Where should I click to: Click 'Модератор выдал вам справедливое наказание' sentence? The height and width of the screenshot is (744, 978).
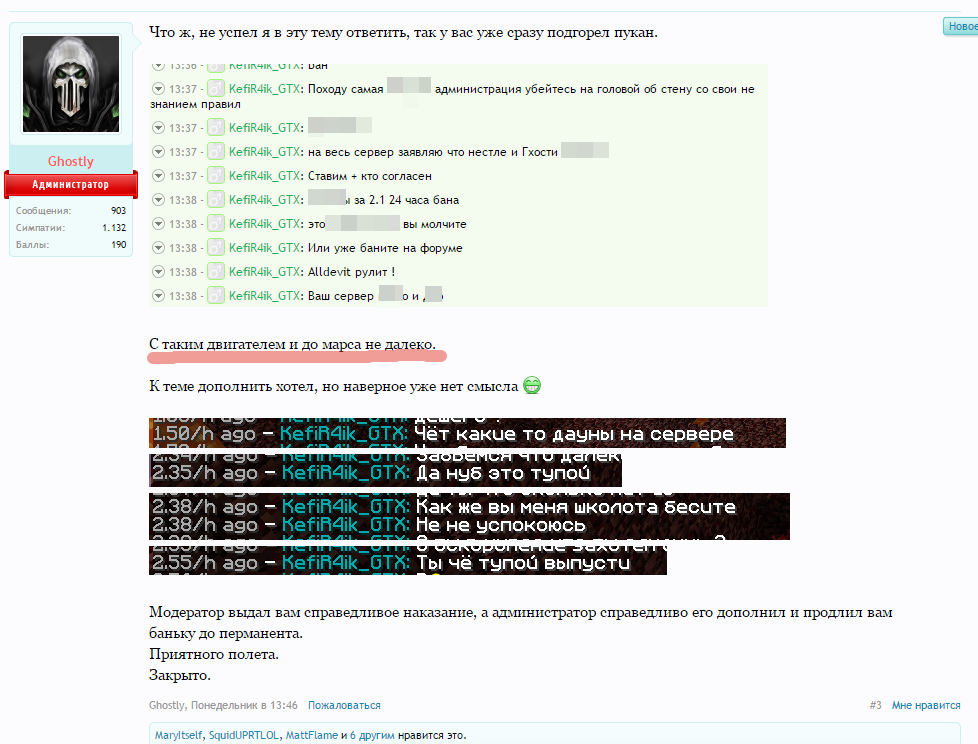[x=521, y=622]
